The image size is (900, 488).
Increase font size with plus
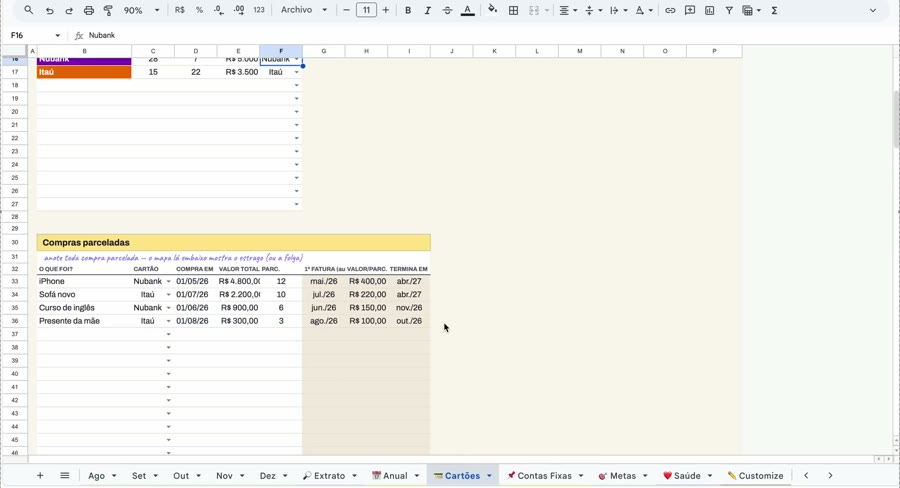[x=386, y=10]
